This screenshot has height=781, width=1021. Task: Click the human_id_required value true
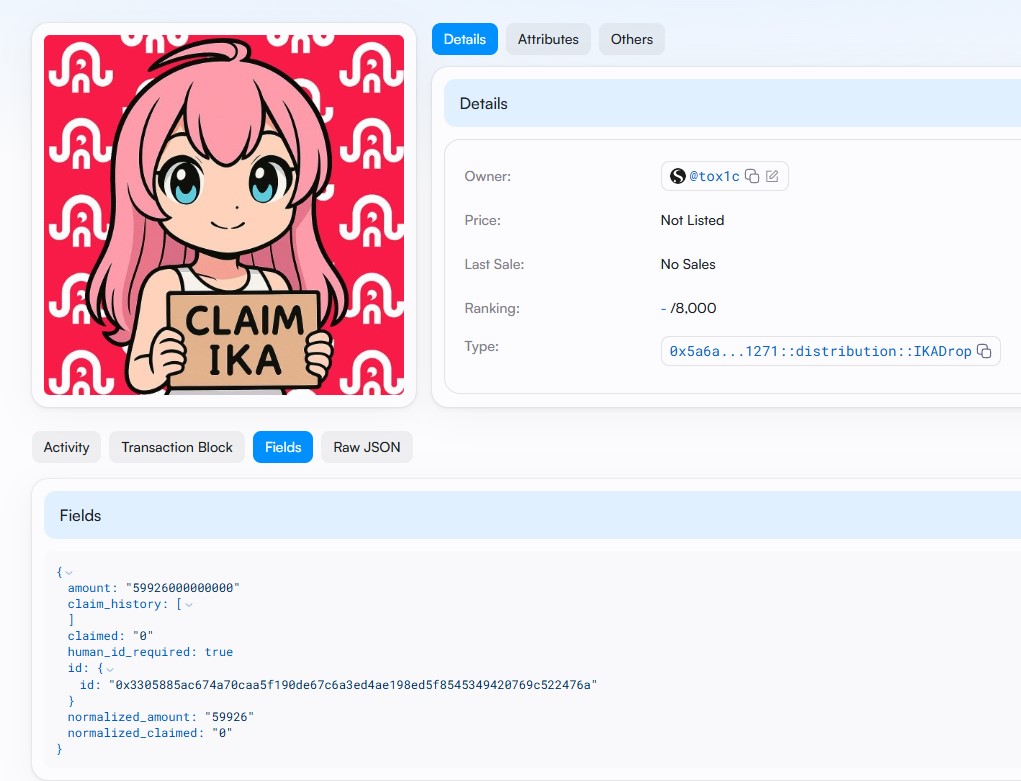[x=219, y=652]
